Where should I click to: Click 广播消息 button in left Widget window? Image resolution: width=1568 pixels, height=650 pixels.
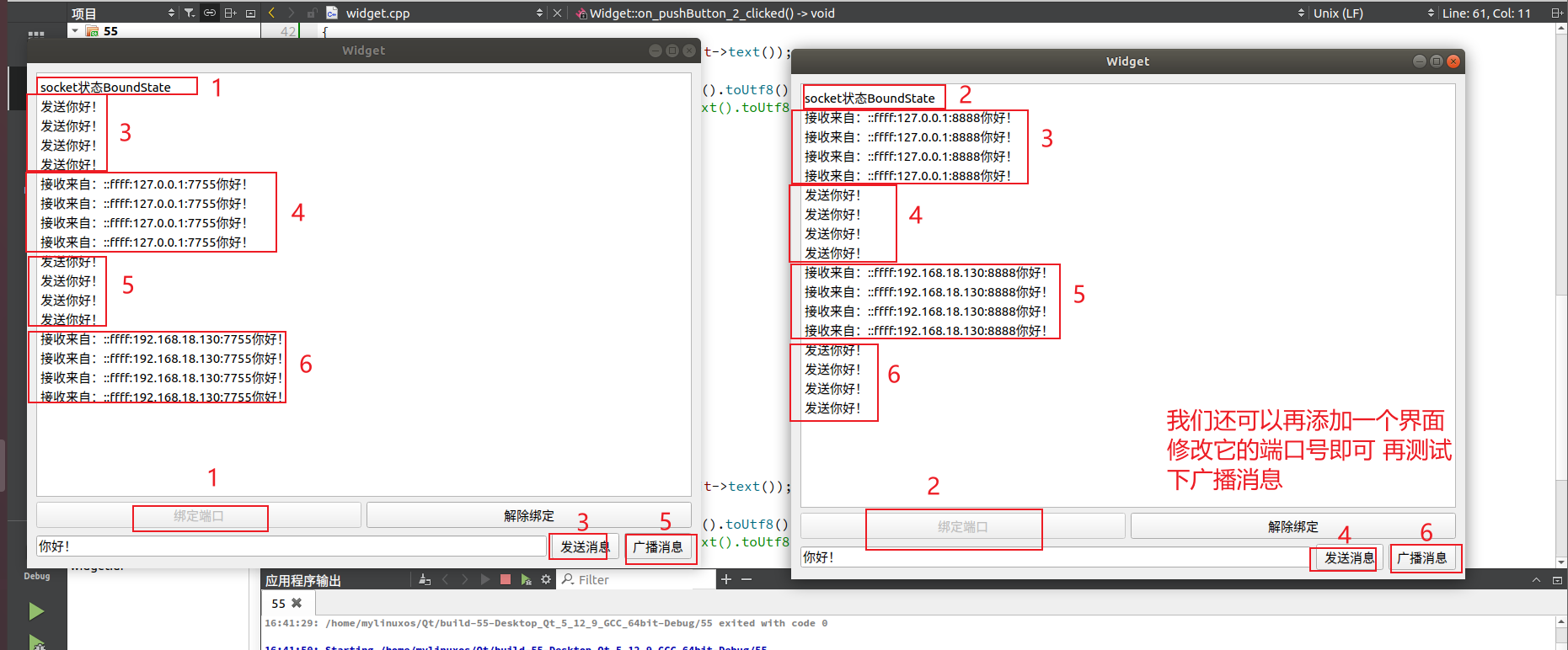click(658, 546)
